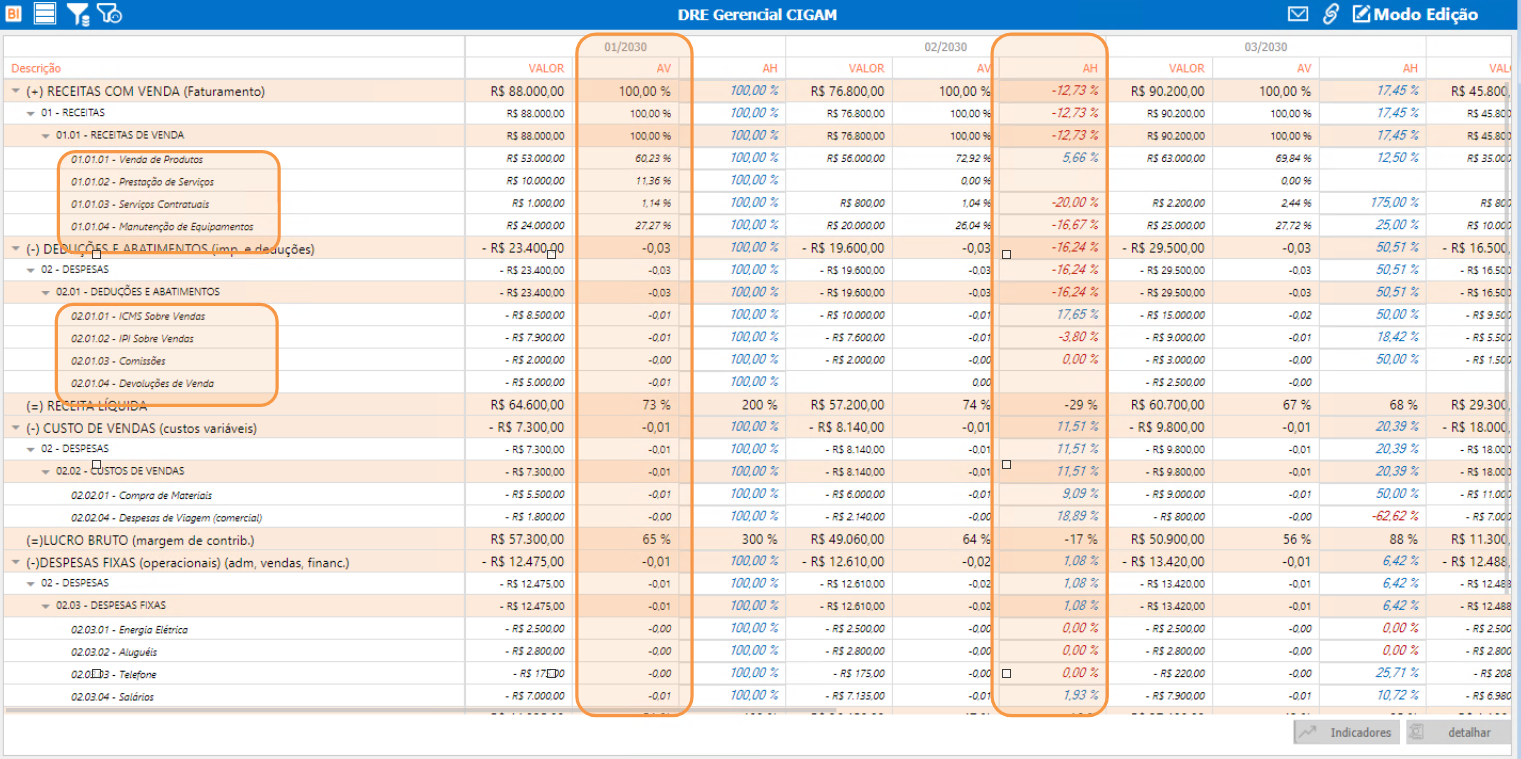Select row 02.03.02 - Aluguéis

(x=115, y=652)
